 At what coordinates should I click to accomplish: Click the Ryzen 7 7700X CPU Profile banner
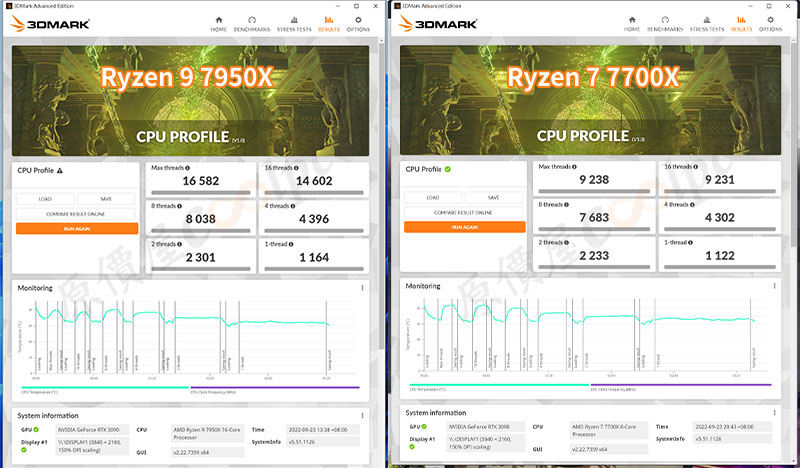pyautogui.click(x=590, y=100)
